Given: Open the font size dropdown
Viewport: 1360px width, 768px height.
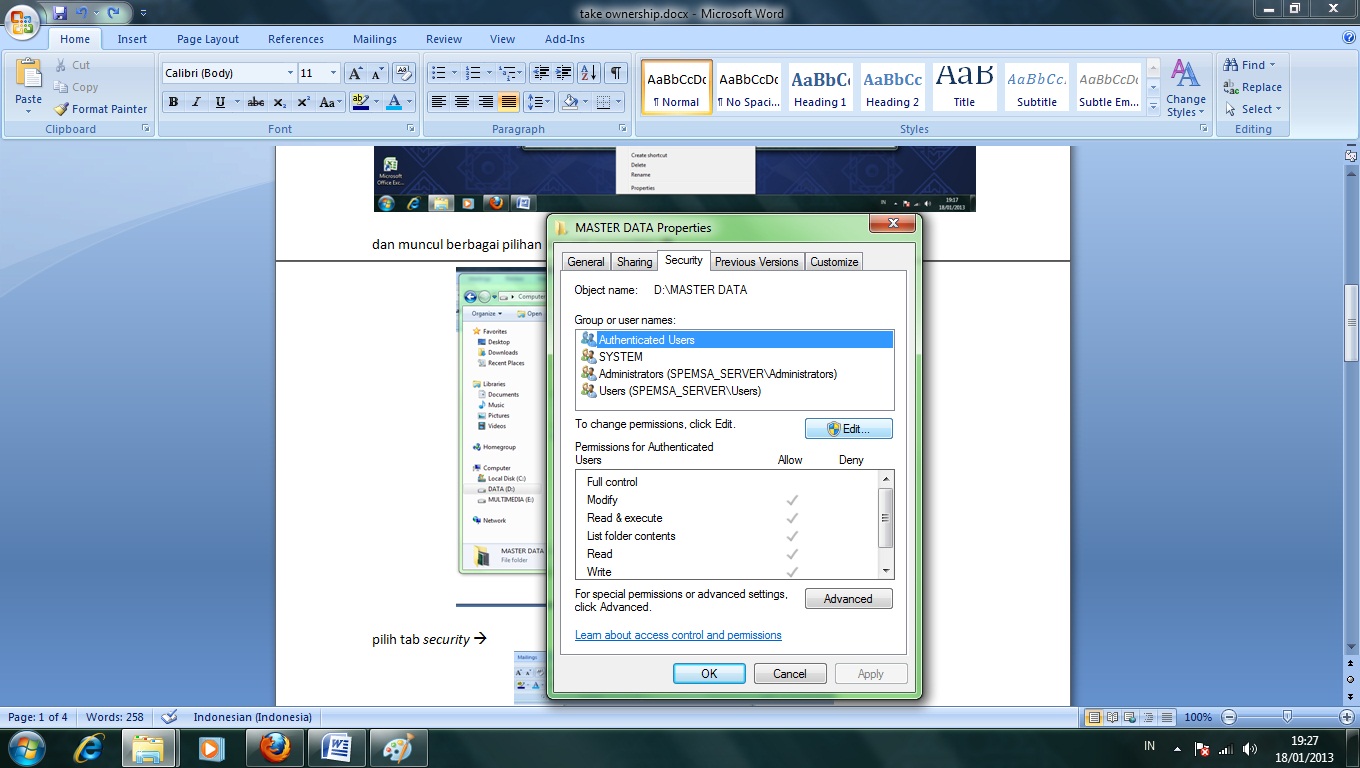Looking at the screenshot, I should tap(333, 73).
